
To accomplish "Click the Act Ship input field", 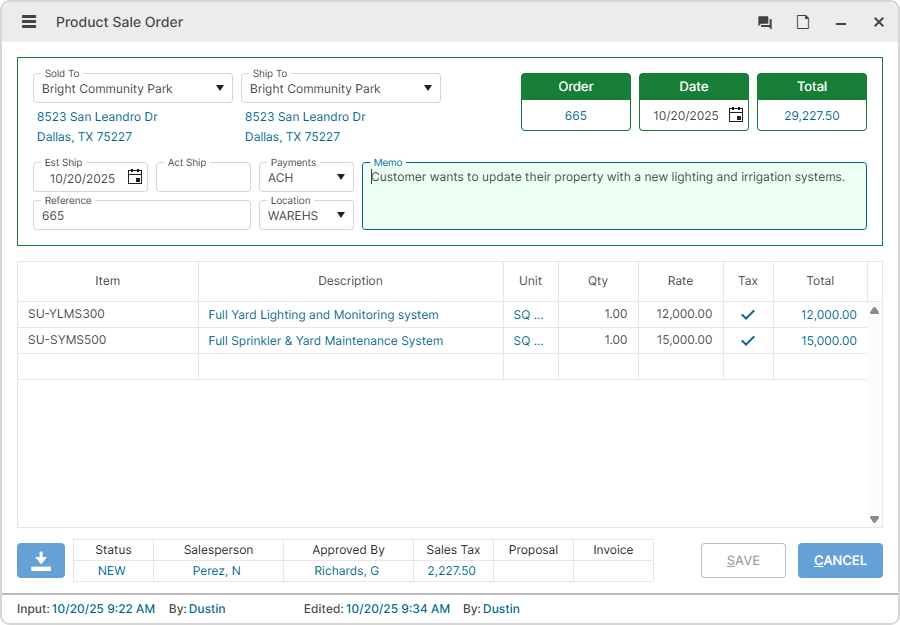I will pos(203,177).
